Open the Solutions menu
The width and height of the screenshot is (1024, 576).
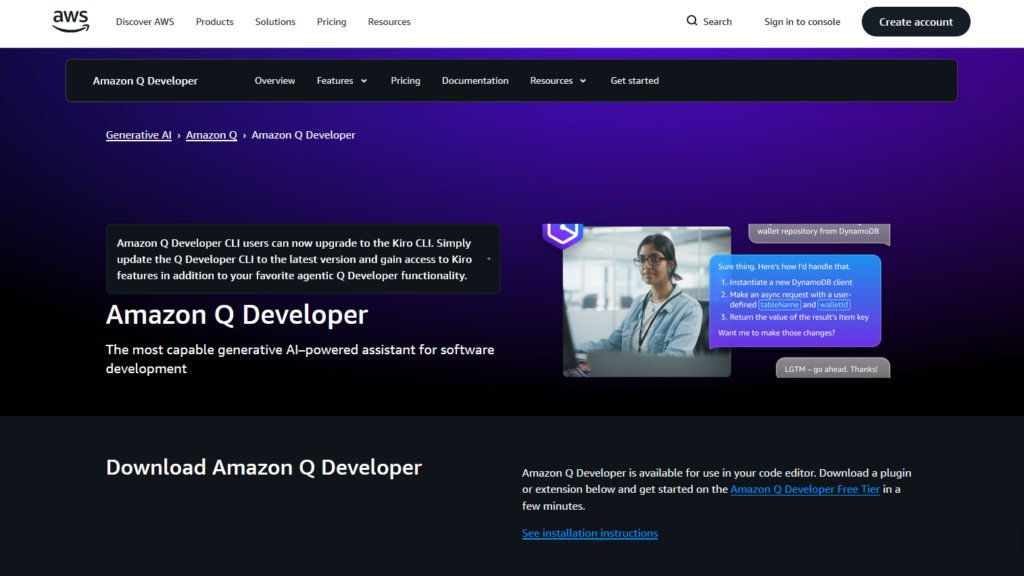[275, 22]
